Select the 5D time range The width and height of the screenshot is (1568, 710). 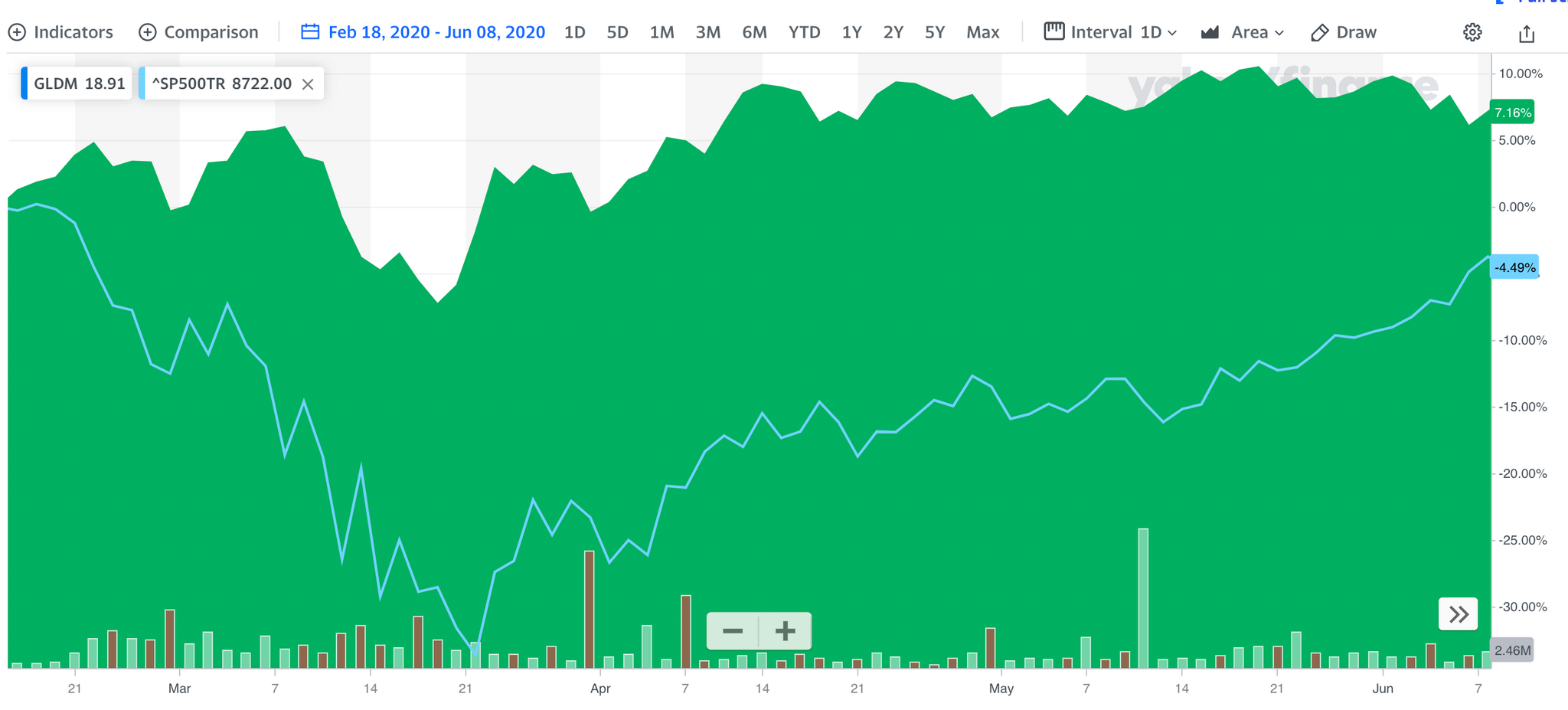(618, 32)
